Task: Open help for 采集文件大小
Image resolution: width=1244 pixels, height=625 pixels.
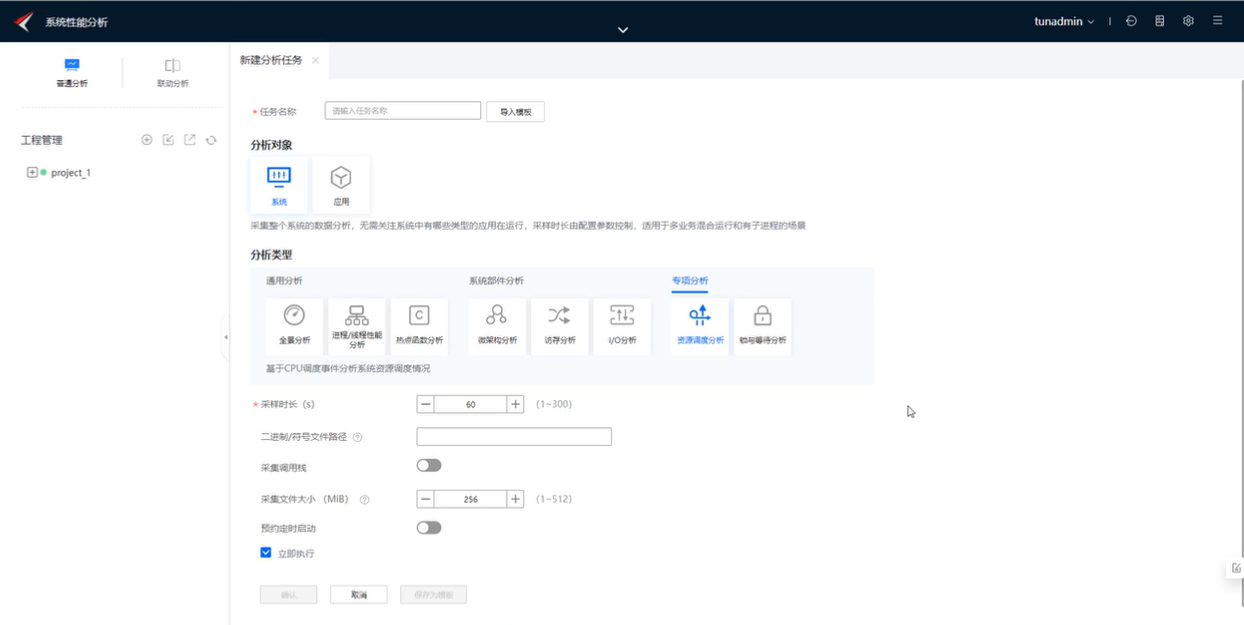Action: (365, 499)
